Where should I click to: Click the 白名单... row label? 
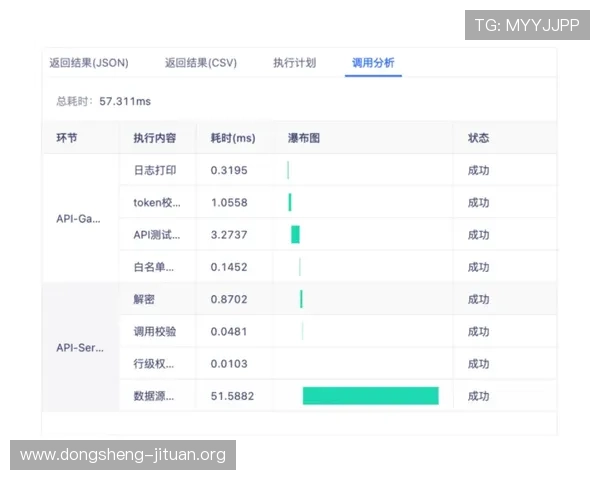pos(153,267)
